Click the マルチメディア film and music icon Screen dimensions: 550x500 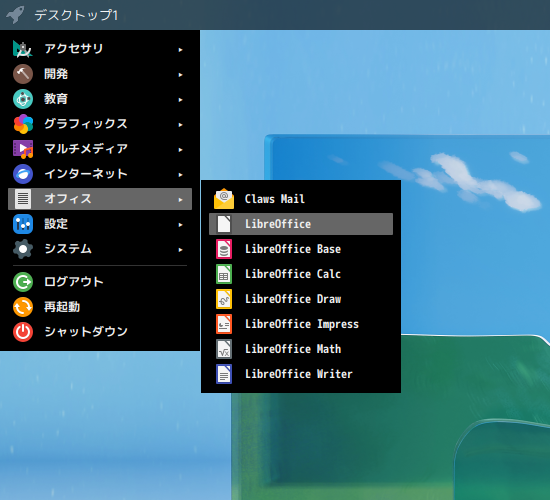point(23,149)
